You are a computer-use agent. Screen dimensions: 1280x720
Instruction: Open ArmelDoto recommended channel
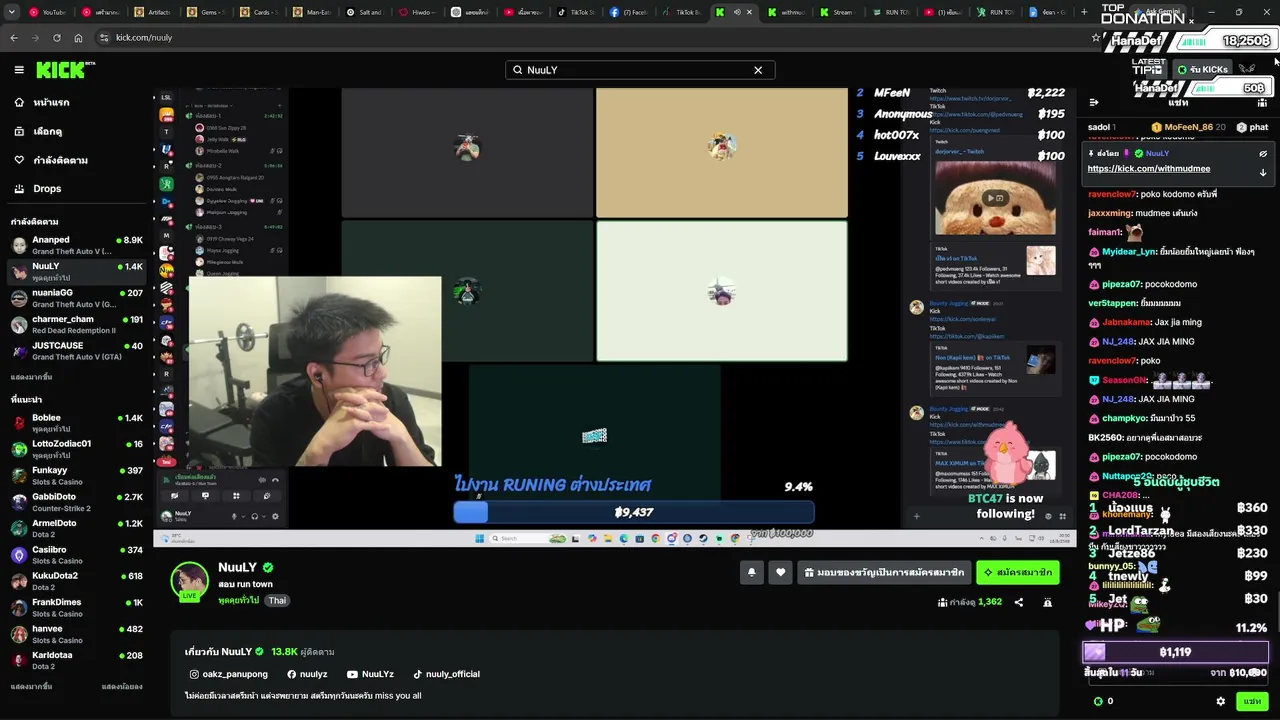pyautogui.click(x=77, y=528)
